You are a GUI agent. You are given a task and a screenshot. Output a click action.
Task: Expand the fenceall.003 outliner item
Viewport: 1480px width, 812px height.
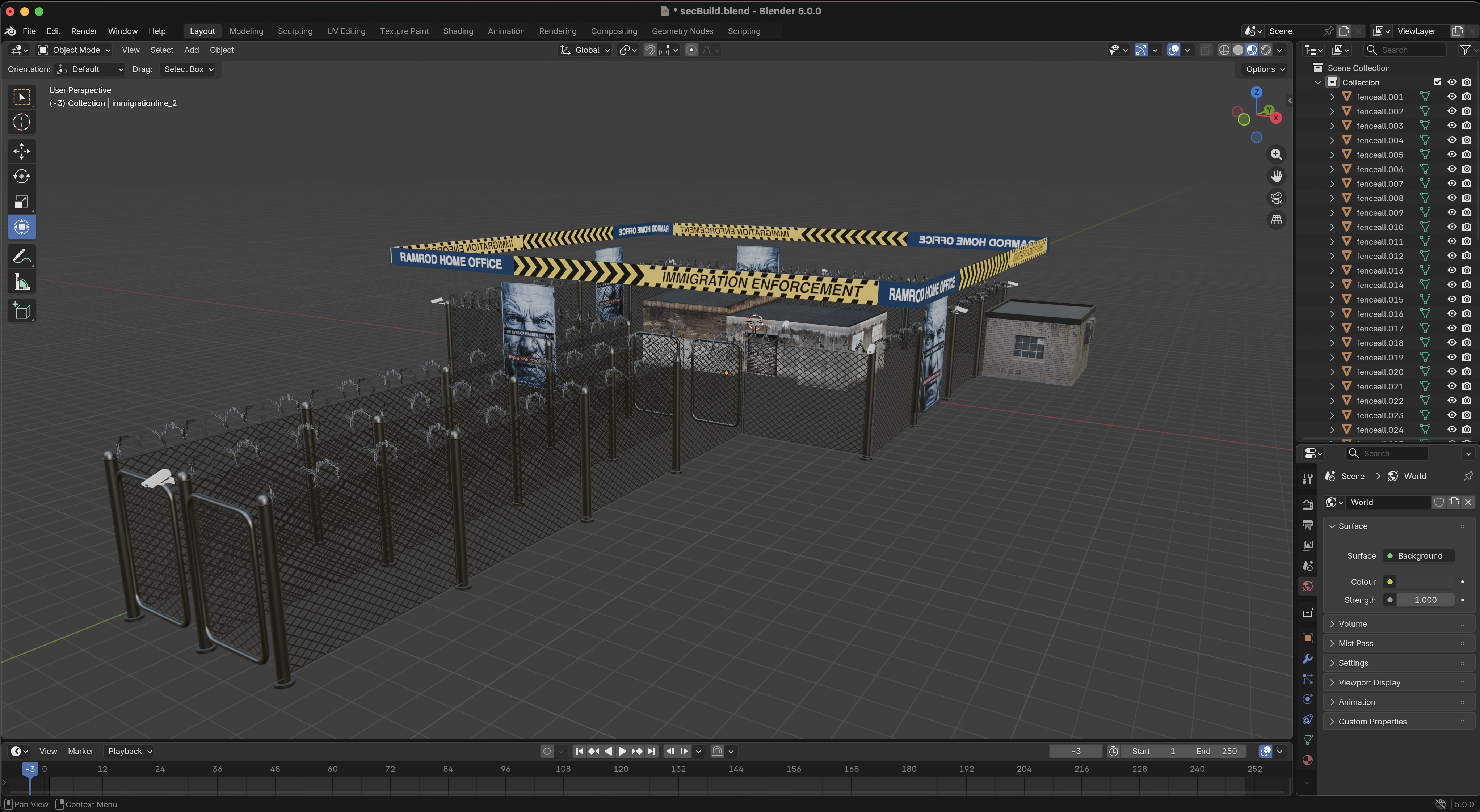tap(1332, 126)
